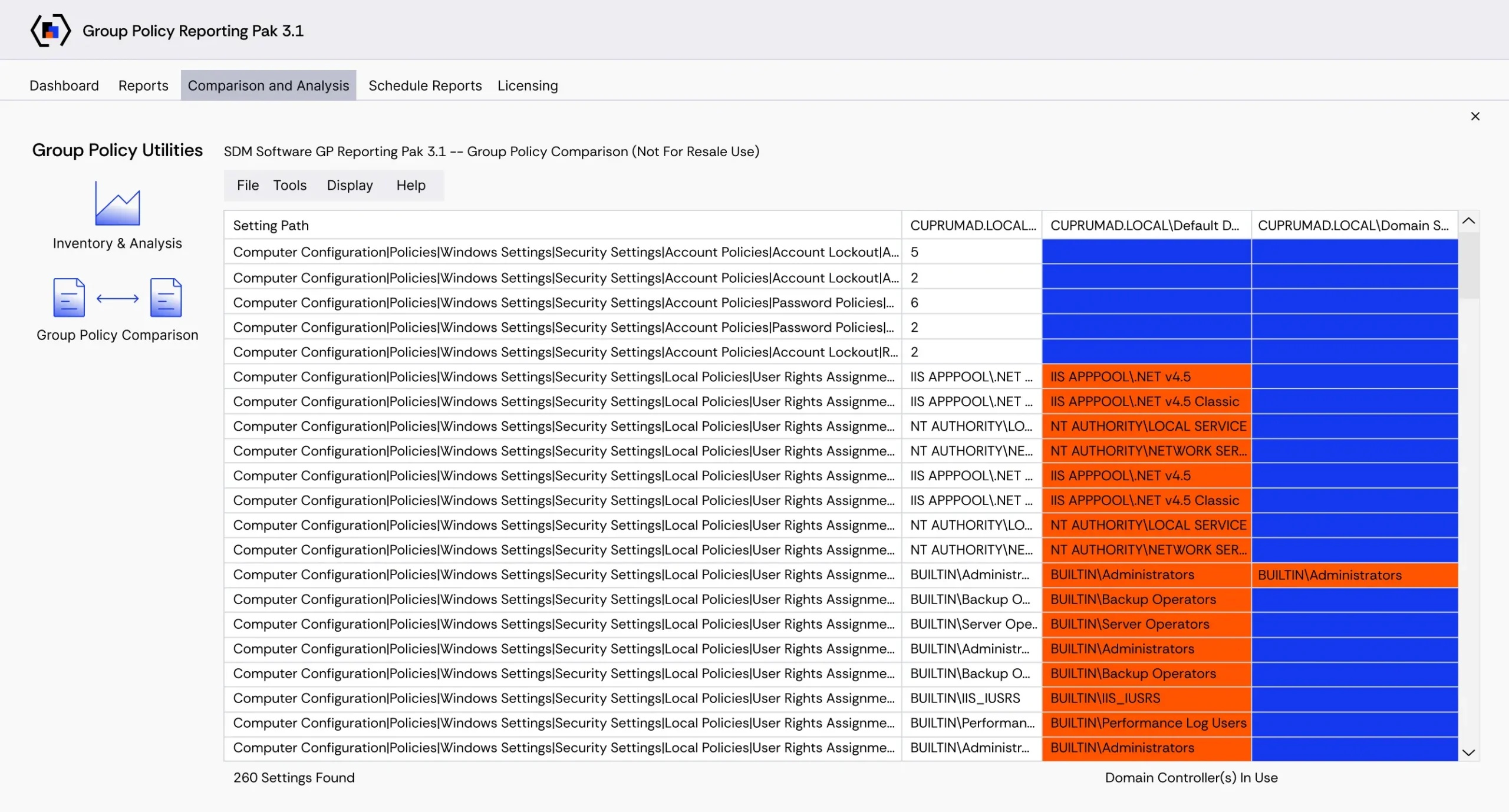This screenshot has width=1509, height=812.
Task: Go to Schedule Reports tab
Action: [x=425, y=85]
